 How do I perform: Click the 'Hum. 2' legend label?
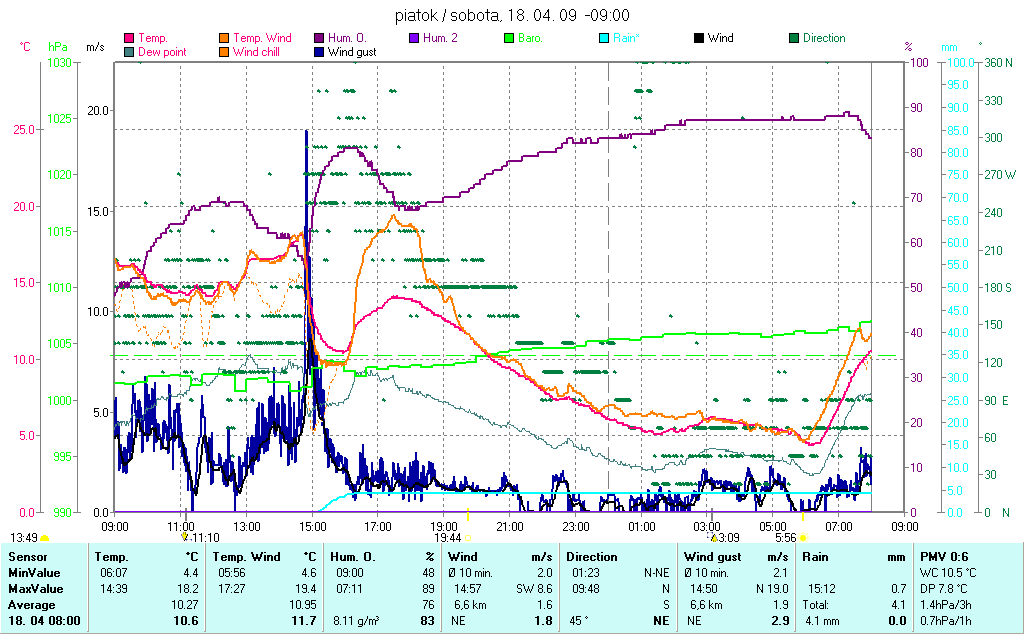pos(440,38)
